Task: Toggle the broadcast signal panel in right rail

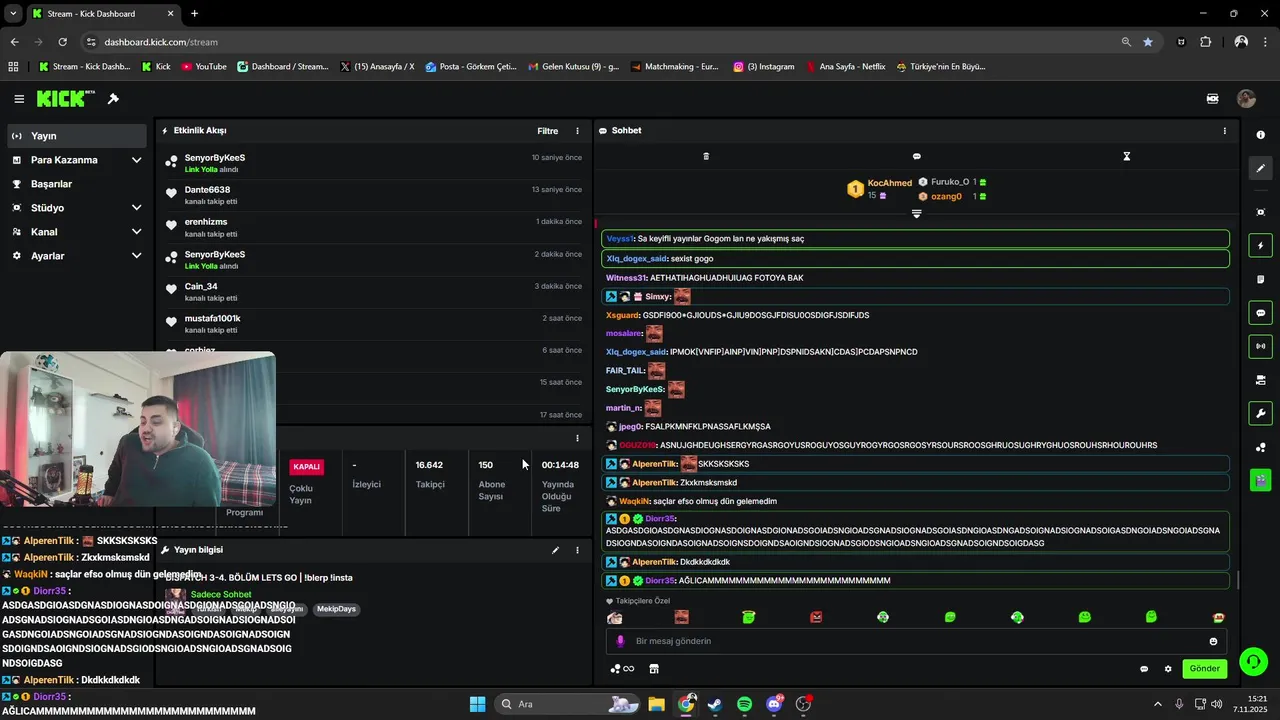Action: (x=1260, y=346)
